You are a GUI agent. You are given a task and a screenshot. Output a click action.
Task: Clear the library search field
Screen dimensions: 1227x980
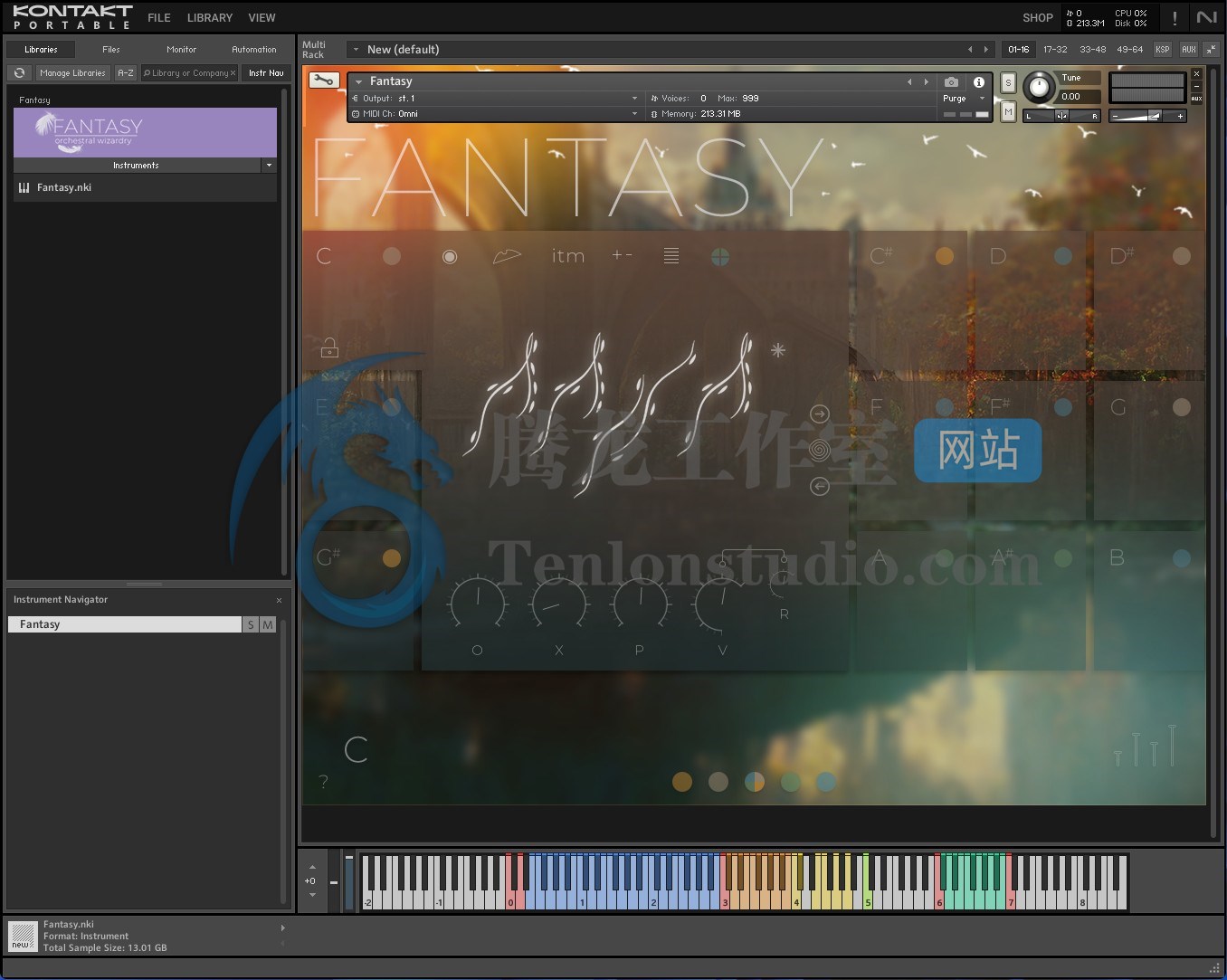tap(233, 73)
